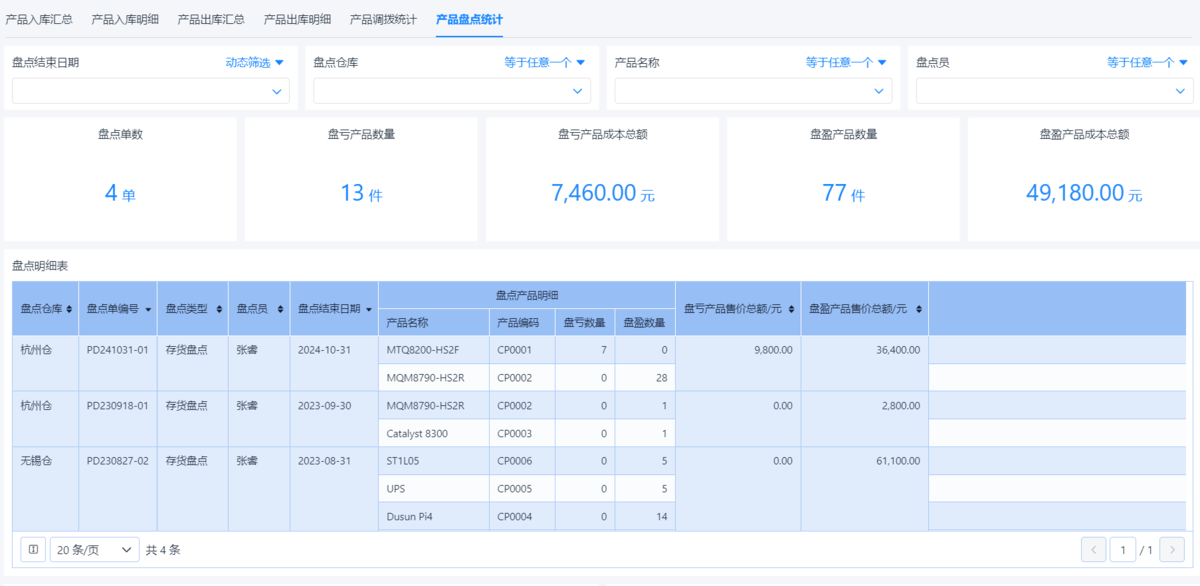Sort by 盘点单编号 column arrow

(148, 310)
